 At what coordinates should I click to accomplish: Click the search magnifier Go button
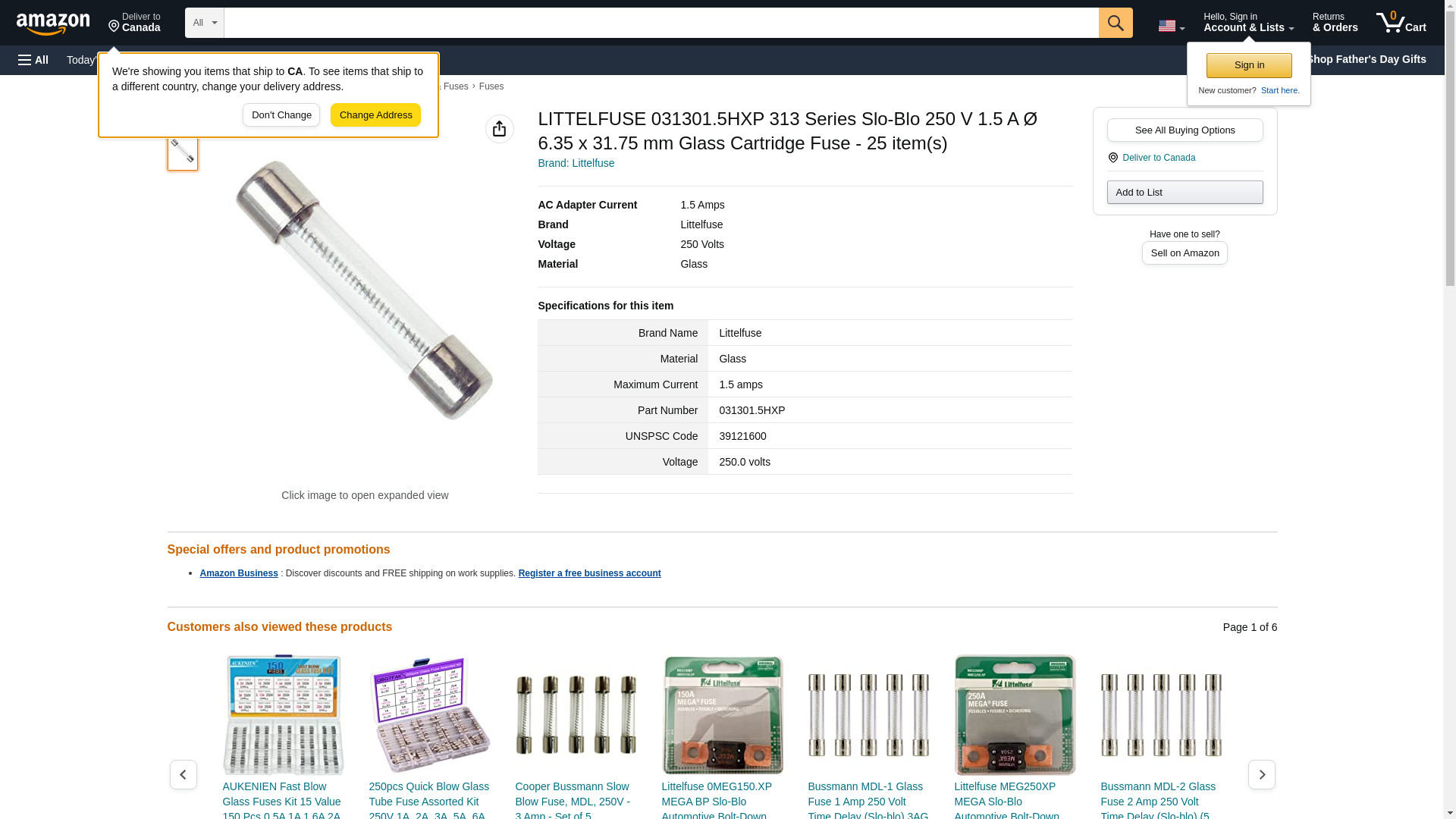(1116, 23)
